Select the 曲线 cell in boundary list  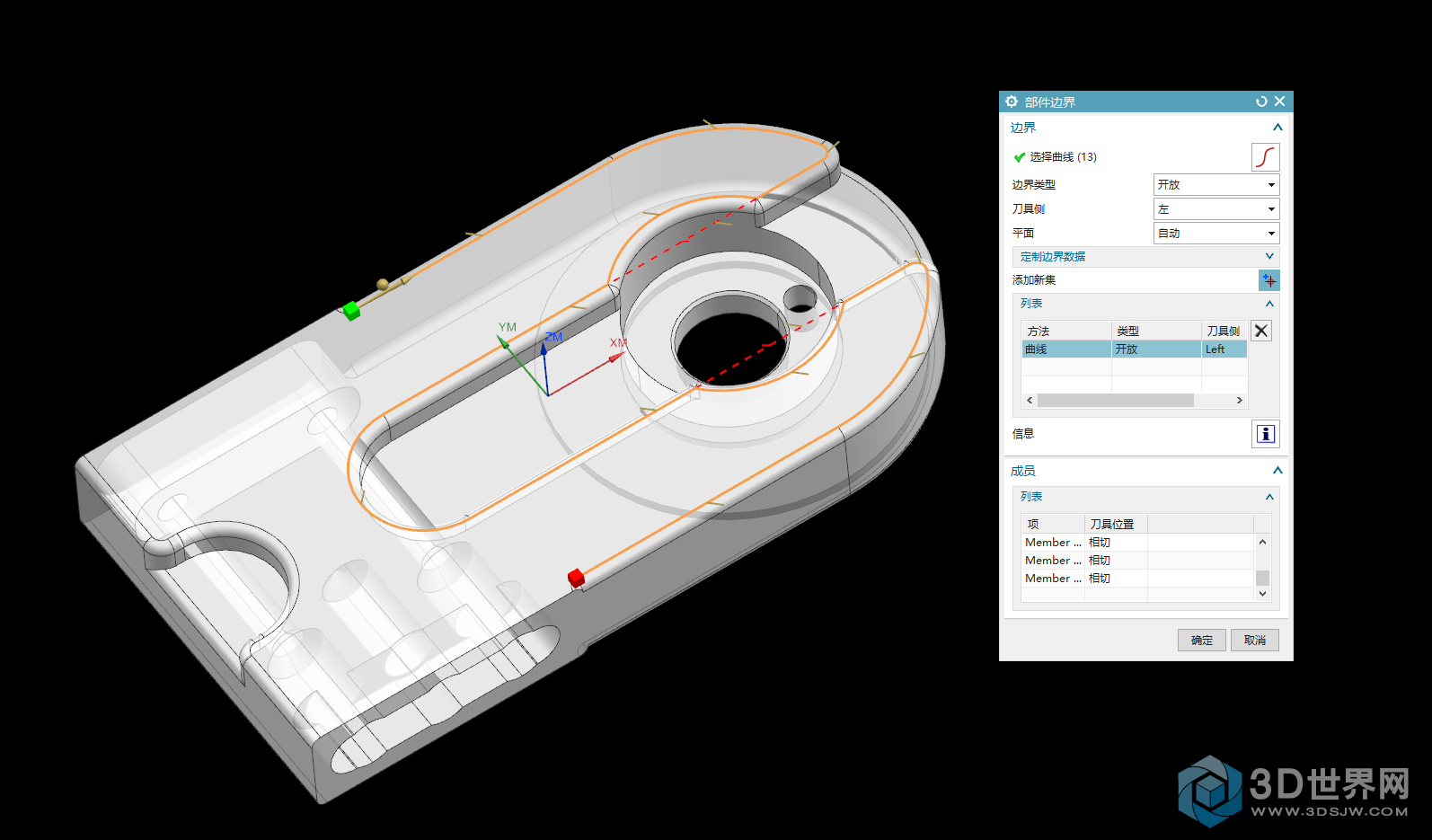click(1066, 349)
